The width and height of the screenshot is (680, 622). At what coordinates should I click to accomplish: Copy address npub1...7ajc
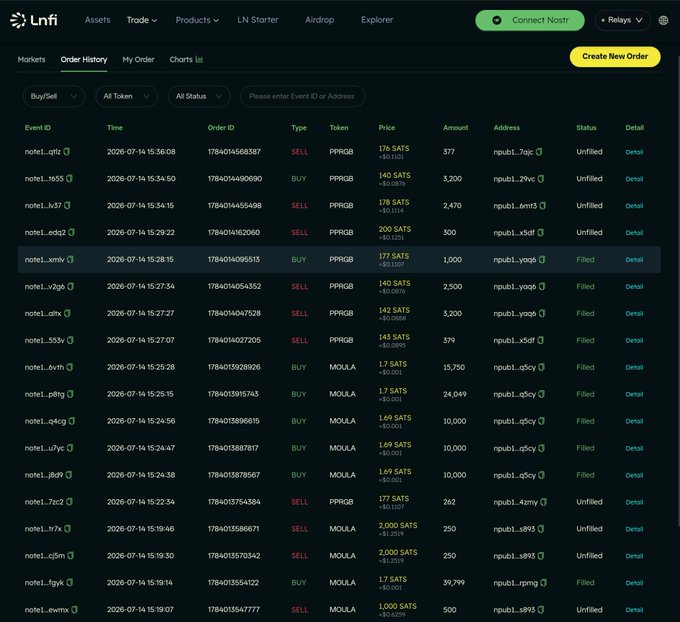(x=539, y=152)
